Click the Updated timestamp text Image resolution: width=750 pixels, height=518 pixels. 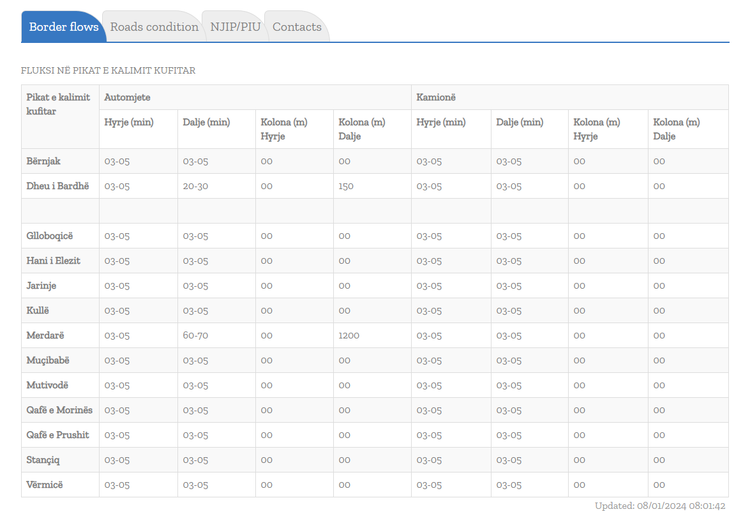coord(660,506)
